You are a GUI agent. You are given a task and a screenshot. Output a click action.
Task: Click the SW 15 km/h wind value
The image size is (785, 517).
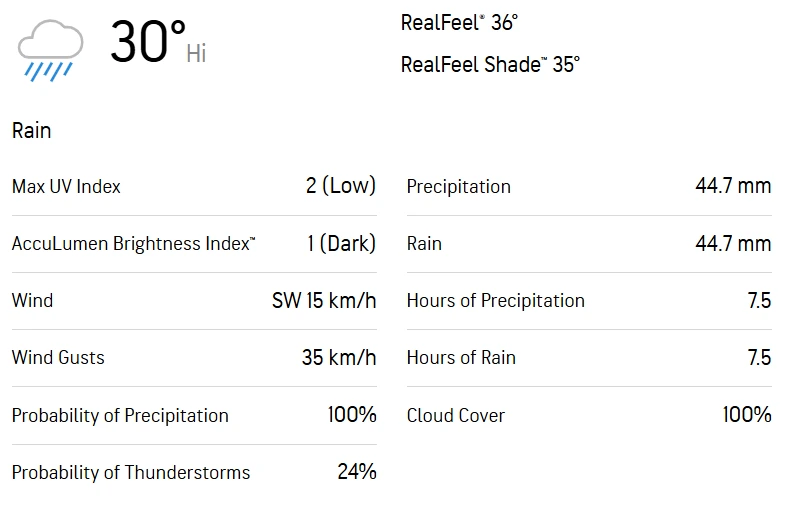324,301
